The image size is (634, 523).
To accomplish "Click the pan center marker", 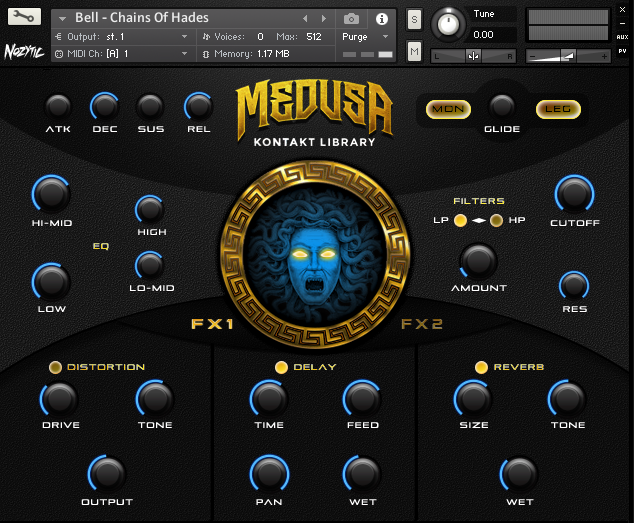I will (x=473, y=56).
